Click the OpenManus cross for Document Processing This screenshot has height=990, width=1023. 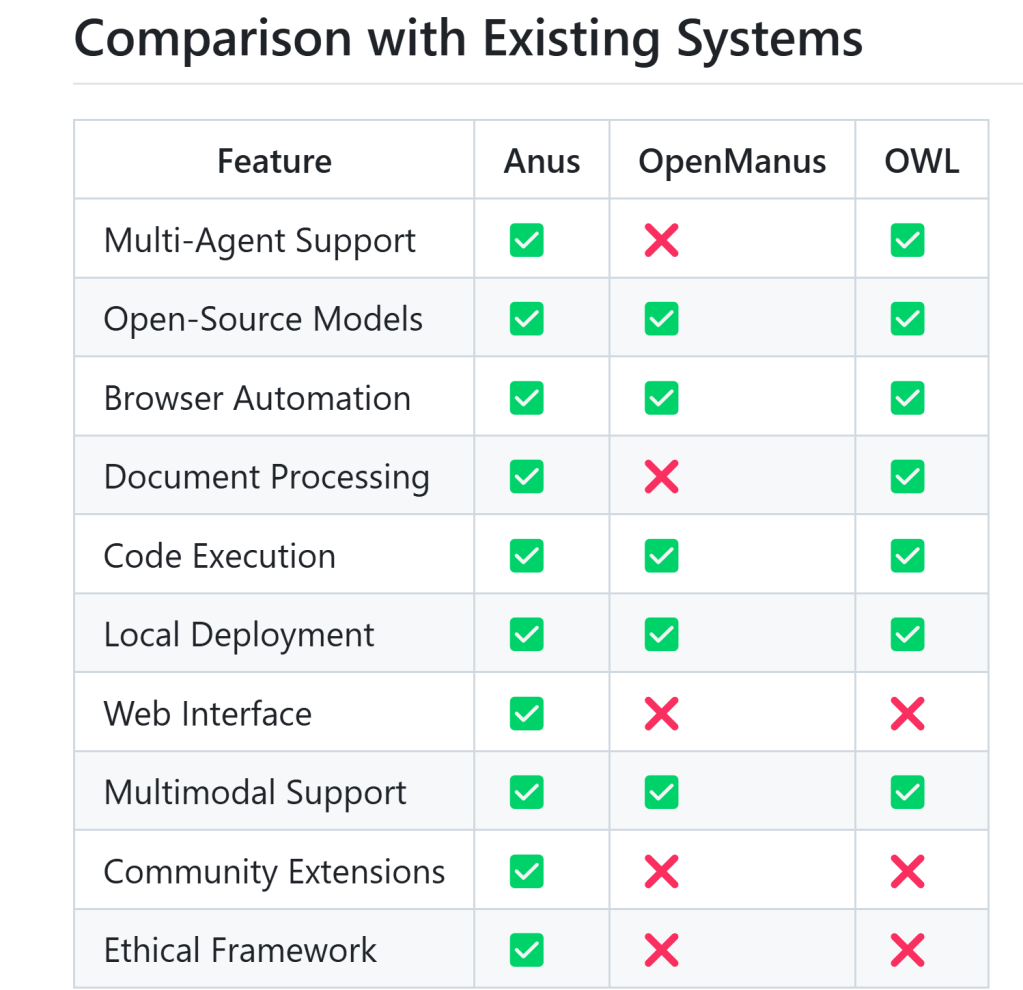click(x=661, y=478)
